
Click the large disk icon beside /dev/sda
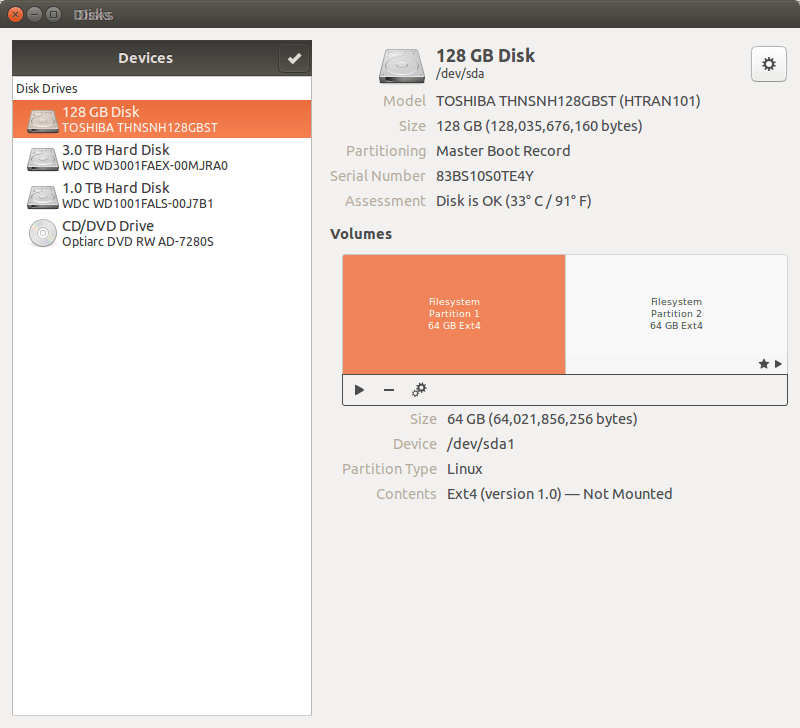pos(403,65)
